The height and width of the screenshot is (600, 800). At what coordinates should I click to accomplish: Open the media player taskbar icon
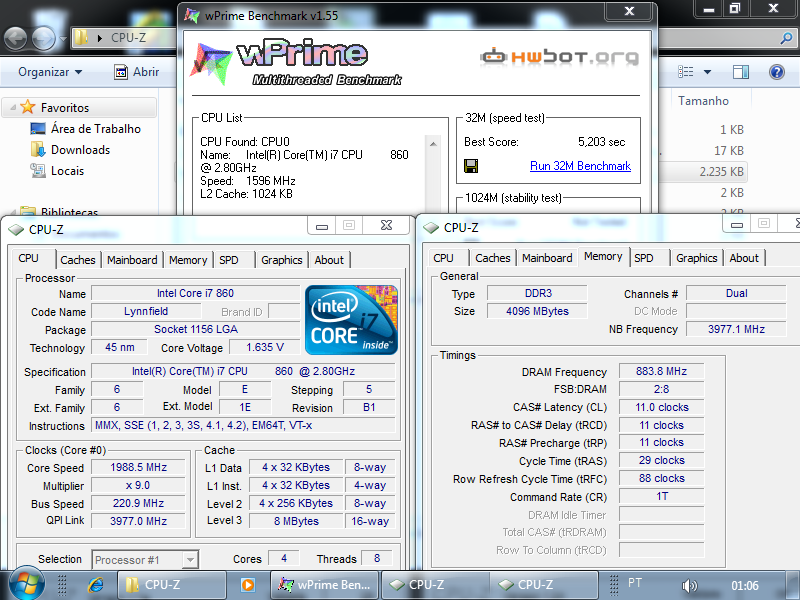tap(247, 585)
